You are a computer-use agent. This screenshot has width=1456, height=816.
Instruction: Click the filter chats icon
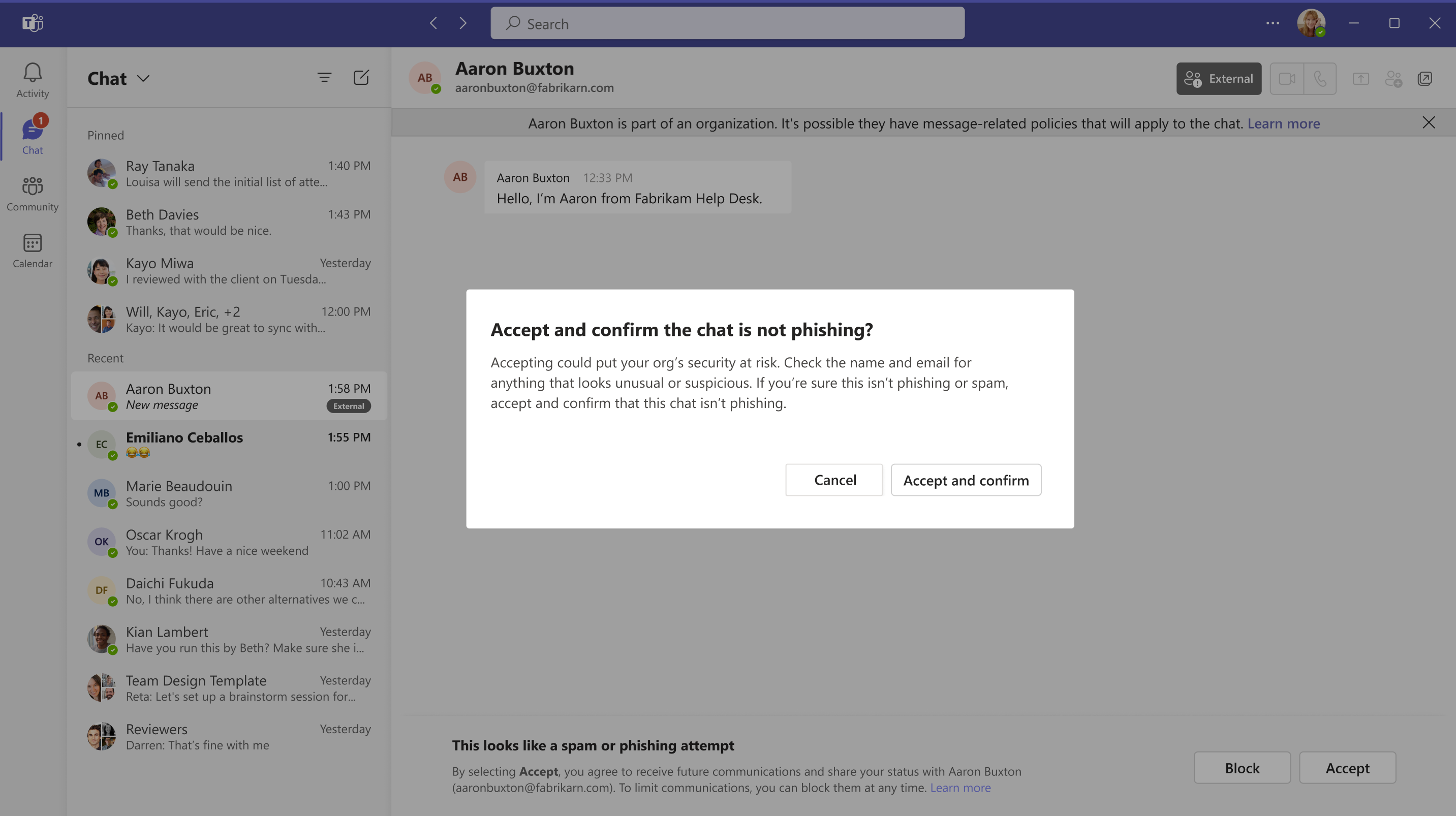coord(324,77)
